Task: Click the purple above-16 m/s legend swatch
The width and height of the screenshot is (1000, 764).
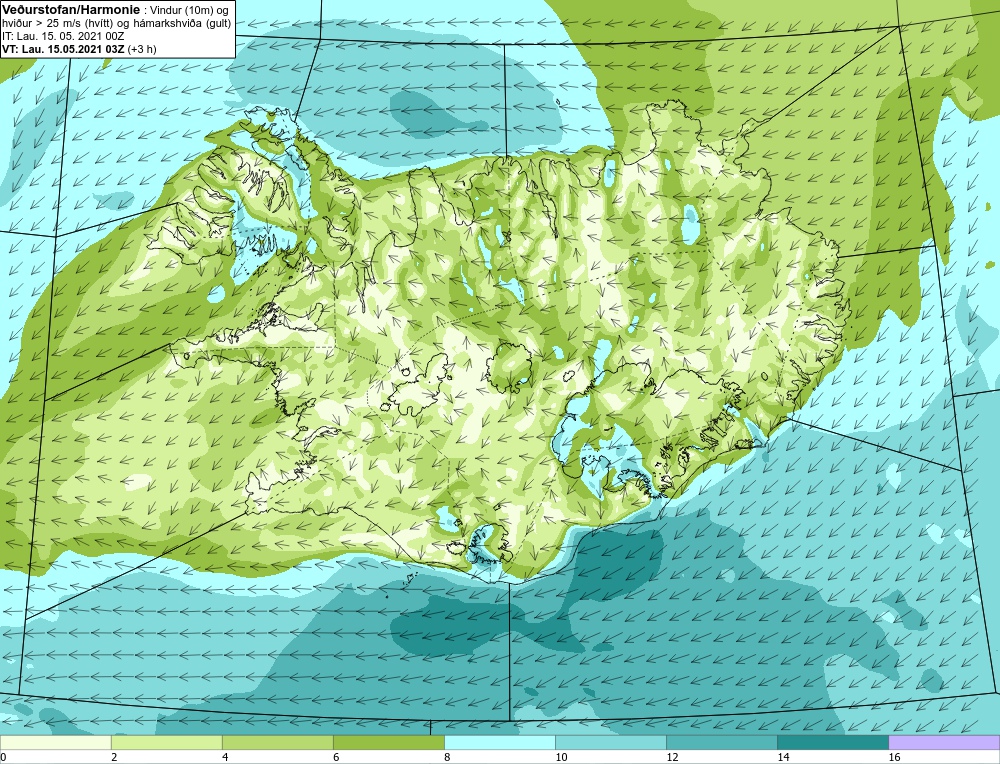Action: click(944, 743)
